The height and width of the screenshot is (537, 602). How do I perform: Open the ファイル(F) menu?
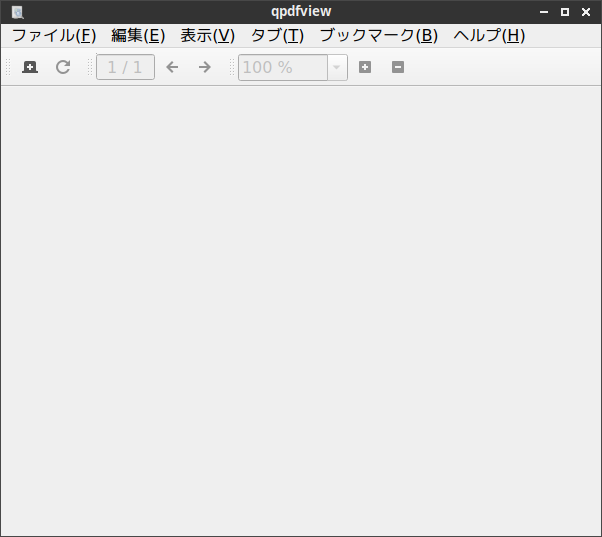coord(54,36)
